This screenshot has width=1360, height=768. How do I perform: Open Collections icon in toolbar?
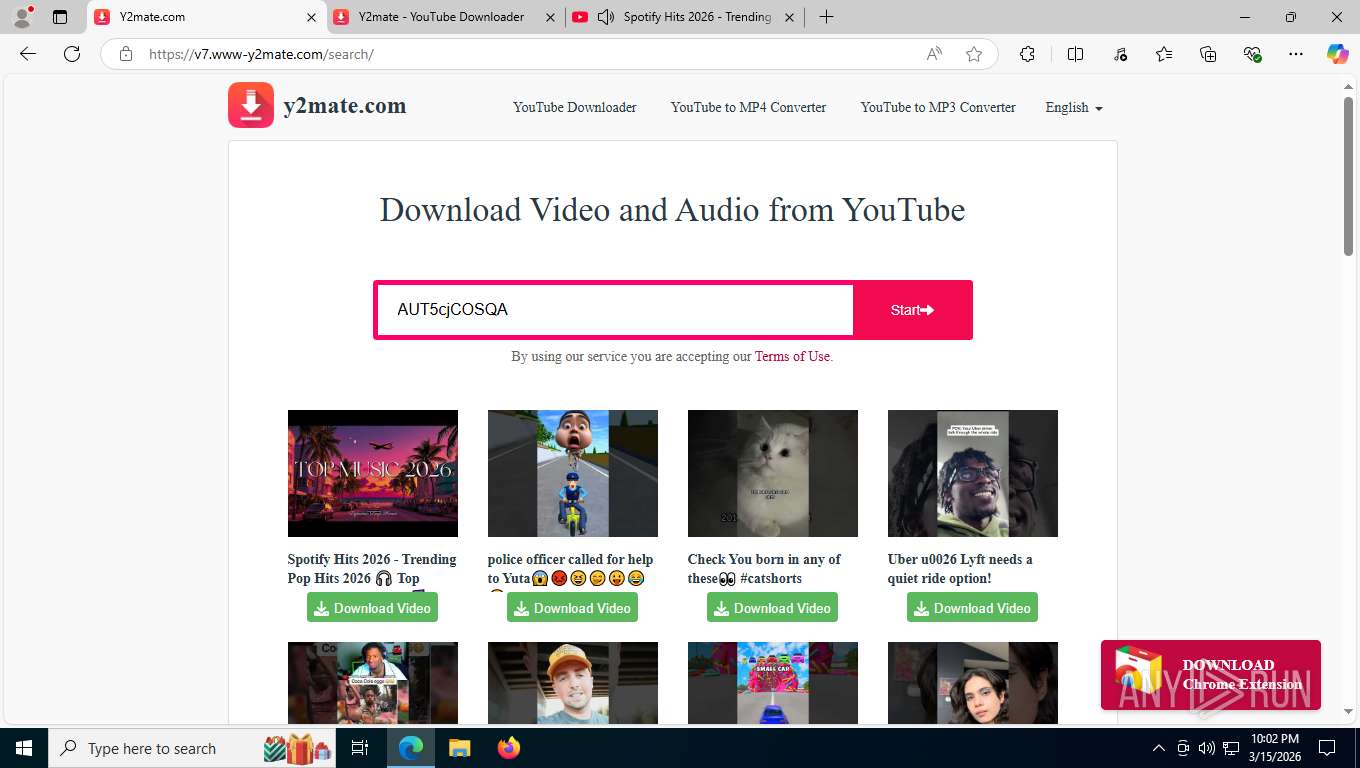coord(1208,54)
